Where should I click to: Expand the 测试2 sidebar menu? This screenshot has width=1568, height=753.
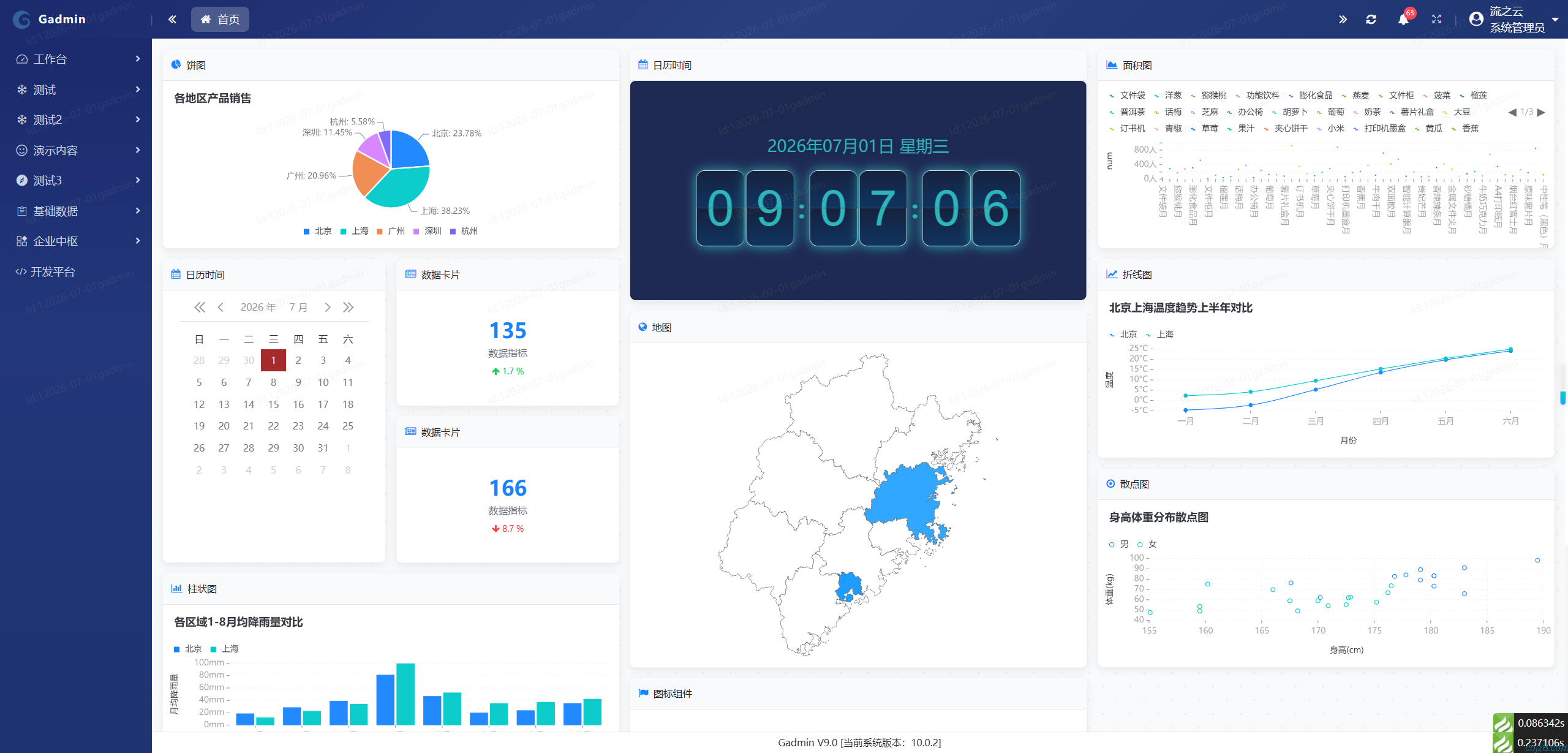point(76,120)
